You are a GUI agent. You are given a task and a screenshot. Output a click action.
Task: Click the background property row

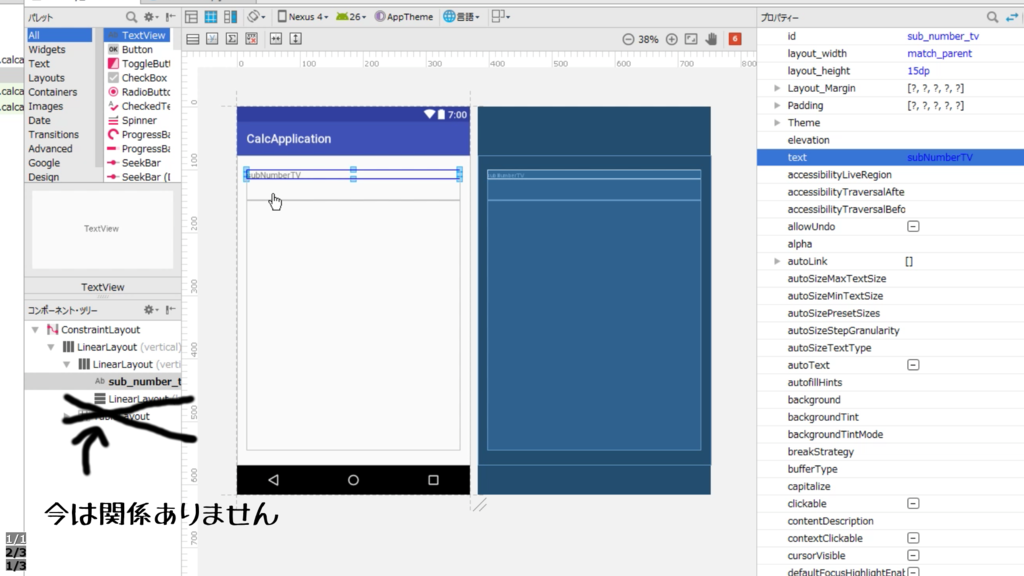point(890,400)
